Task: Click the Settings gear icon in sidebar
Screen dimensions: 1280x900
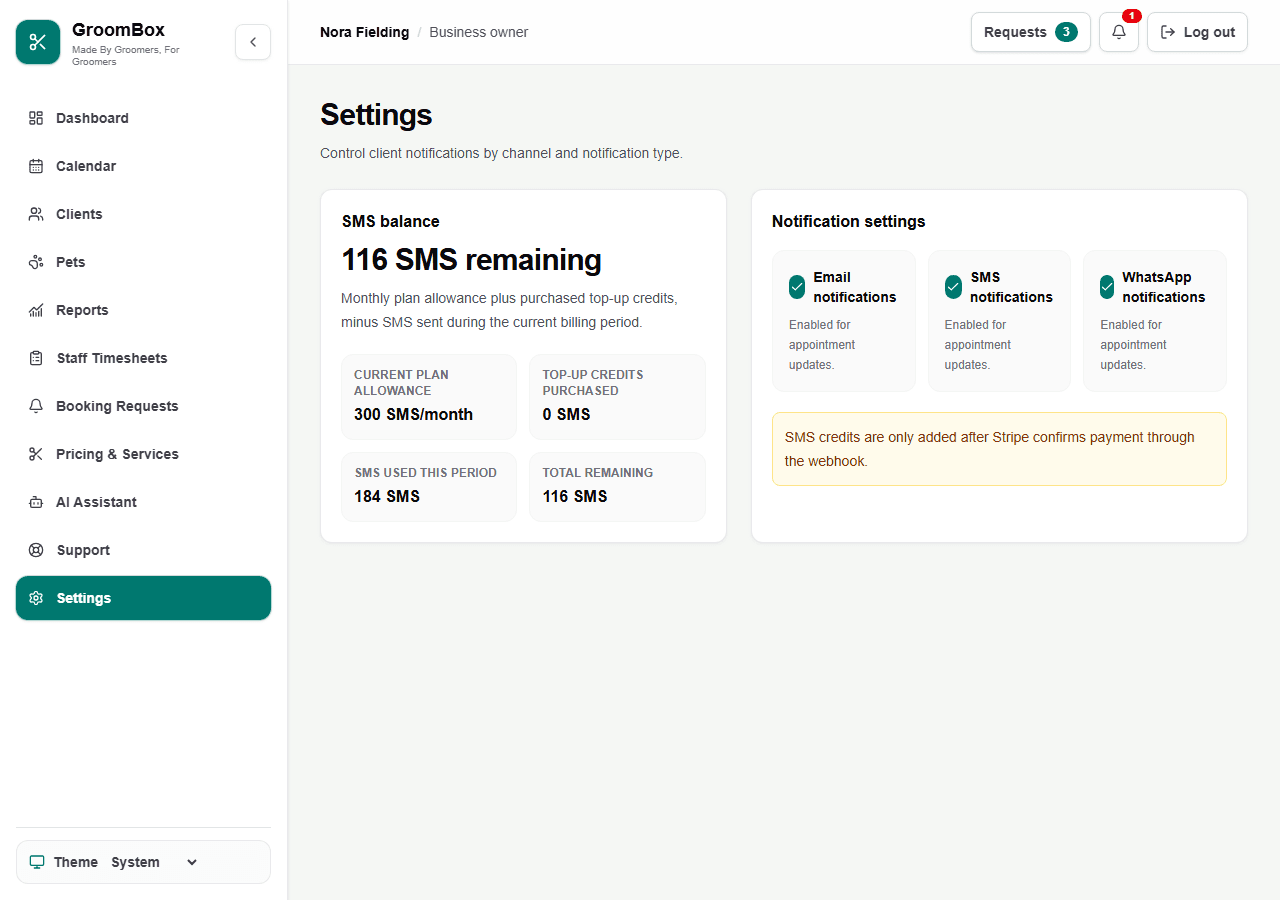Action: pos(36,598)
